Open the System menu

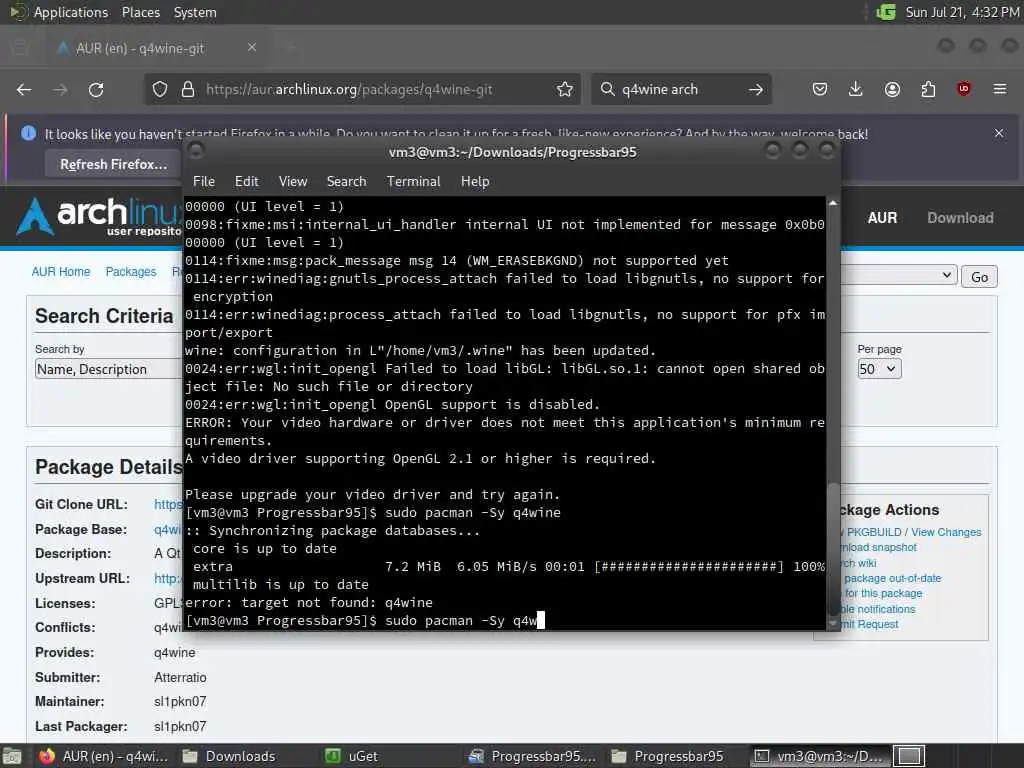(195, 12)
